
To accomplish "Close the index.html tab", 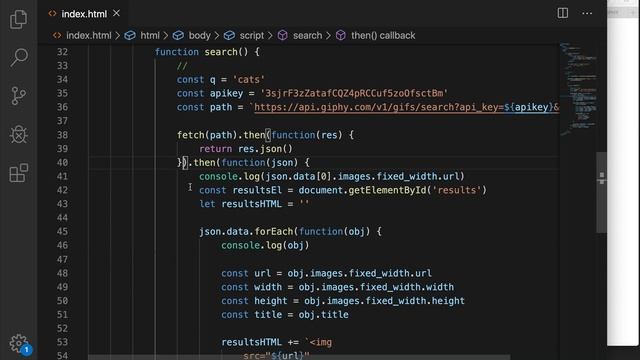I will coord(116,13).
